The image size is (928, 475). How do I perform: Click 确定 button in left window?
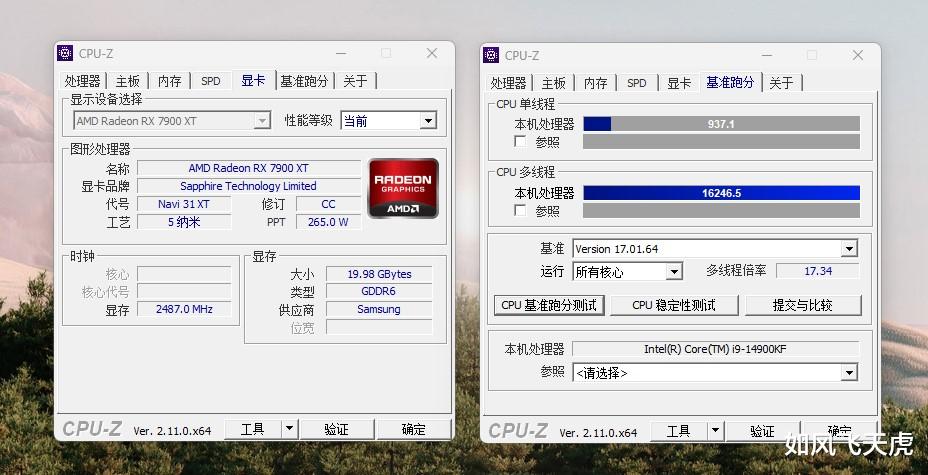pos(414,429)
